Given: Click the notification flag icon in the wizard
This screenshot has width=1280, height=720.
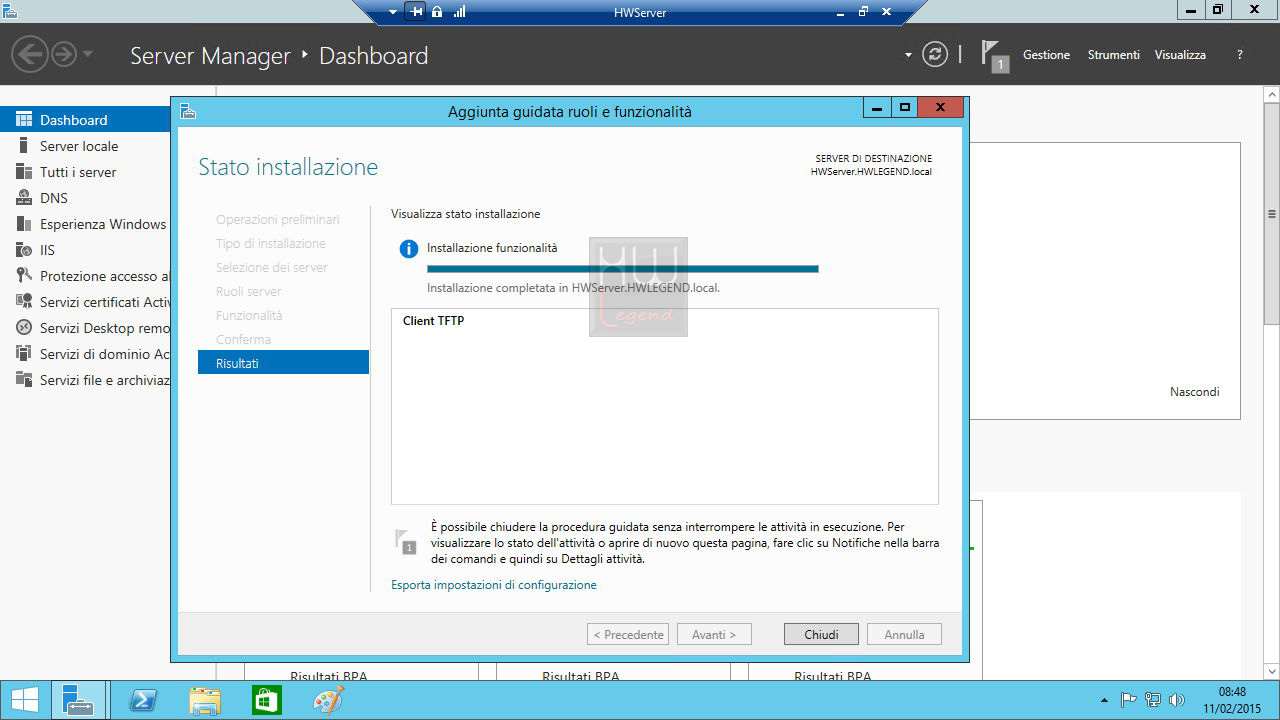Looking at the screenshot, I should [405, 541].
